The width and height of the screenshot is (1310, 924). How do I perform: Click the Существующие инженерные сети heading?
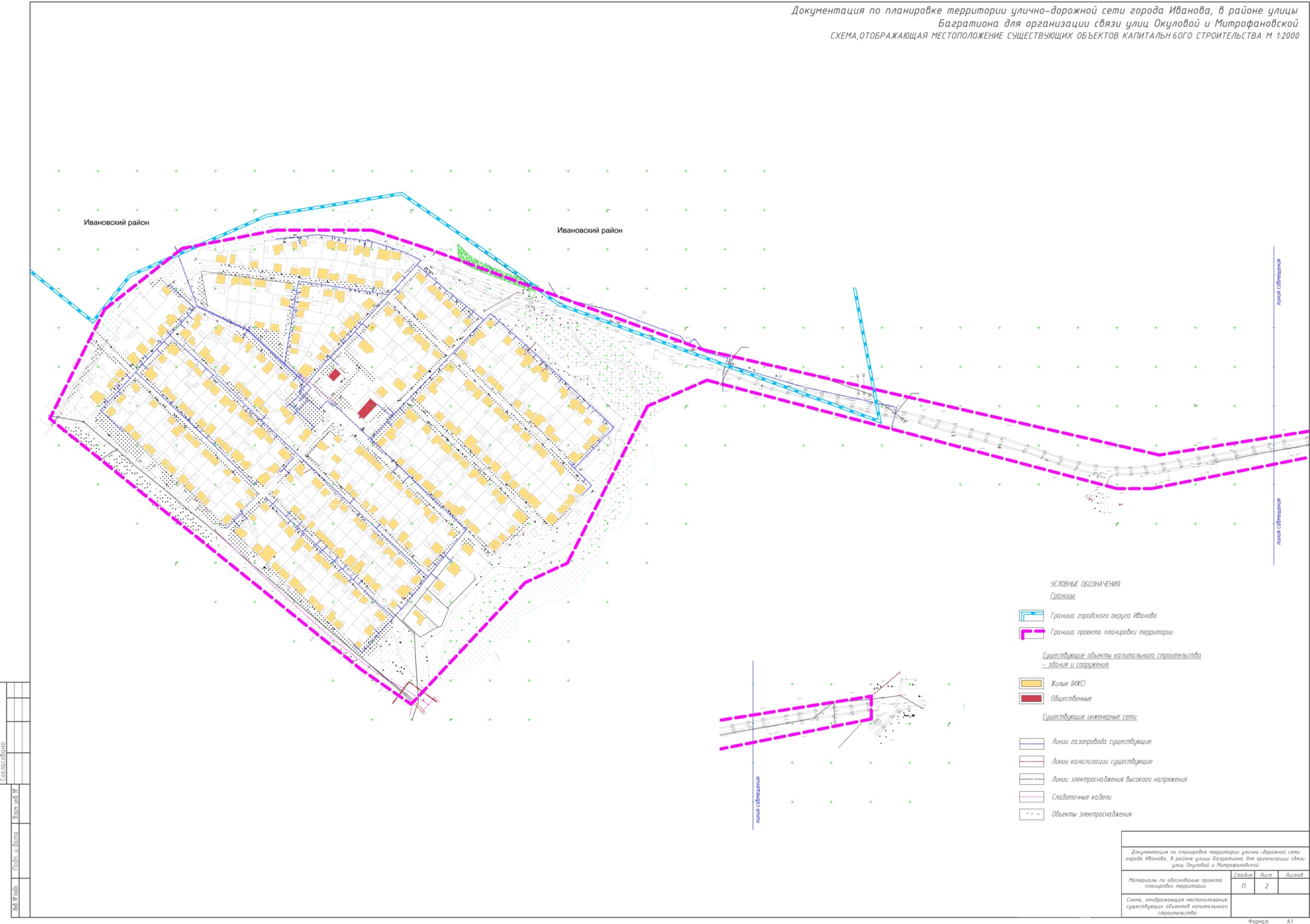[1089, 717]
